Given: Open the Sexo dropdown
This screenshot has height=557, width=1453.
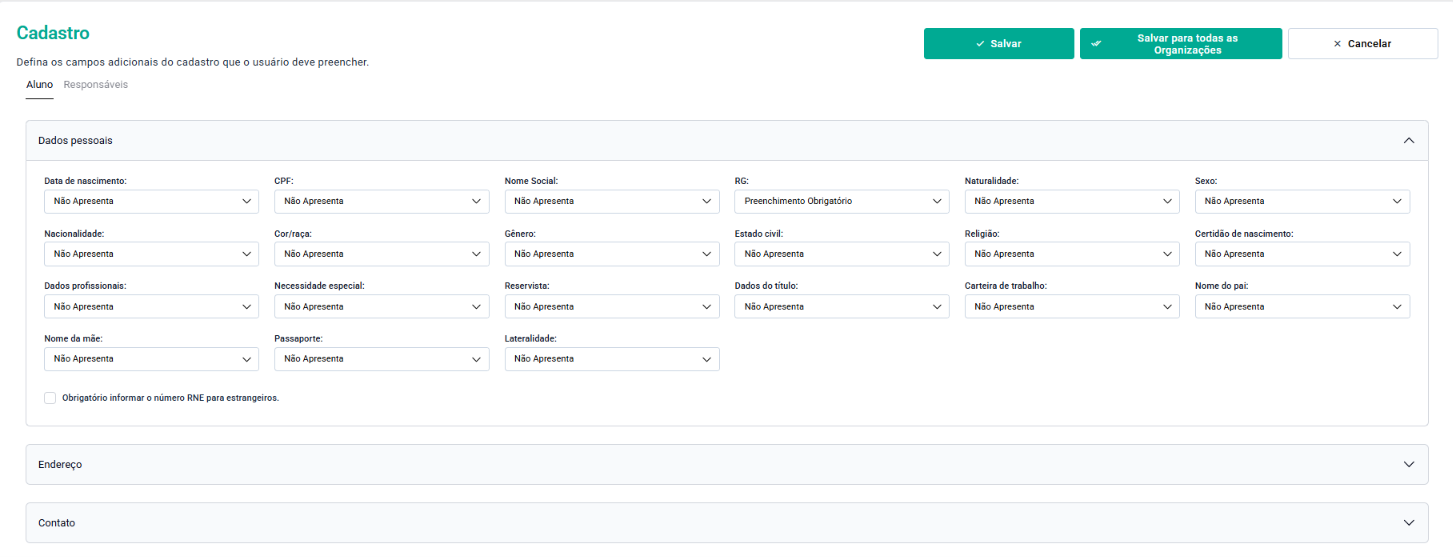Looking at the screenshot, I should pos(1302,201).
